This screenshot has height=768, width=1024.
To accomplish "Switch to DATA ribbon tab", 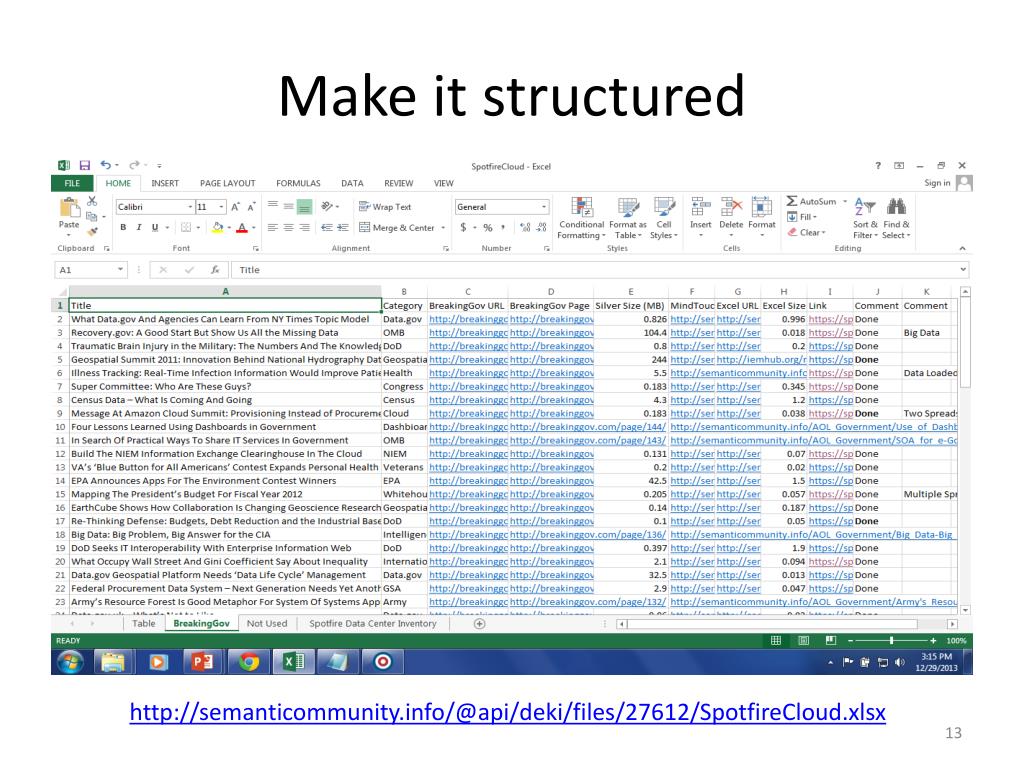I will click(x=352, y=184).
